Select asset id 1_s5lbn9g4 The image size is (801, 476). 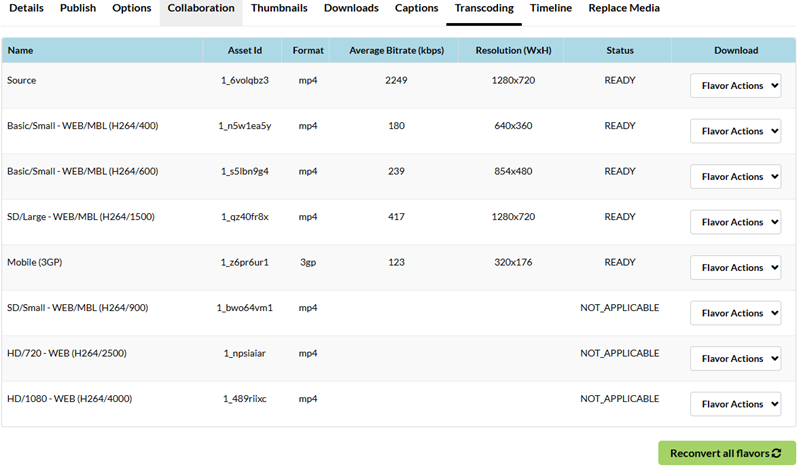[245, 171]
